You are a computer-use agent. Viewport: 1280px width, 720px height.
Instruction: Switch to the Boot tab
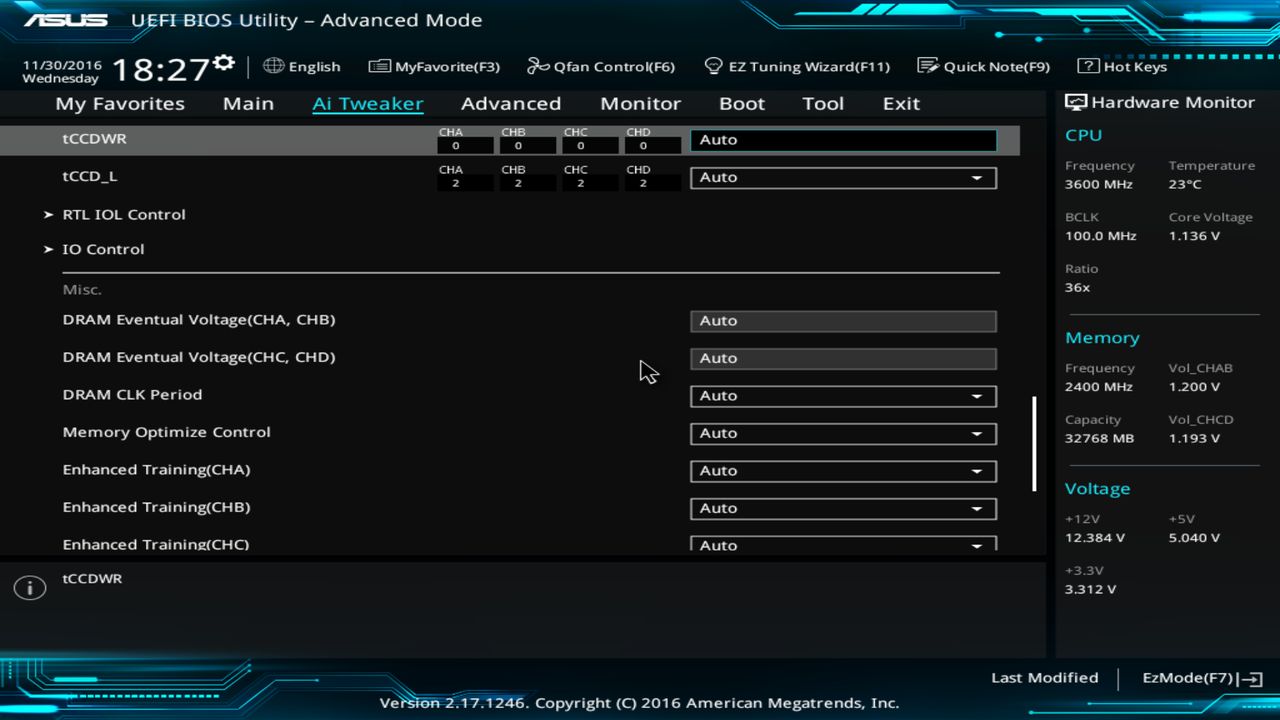742,103
